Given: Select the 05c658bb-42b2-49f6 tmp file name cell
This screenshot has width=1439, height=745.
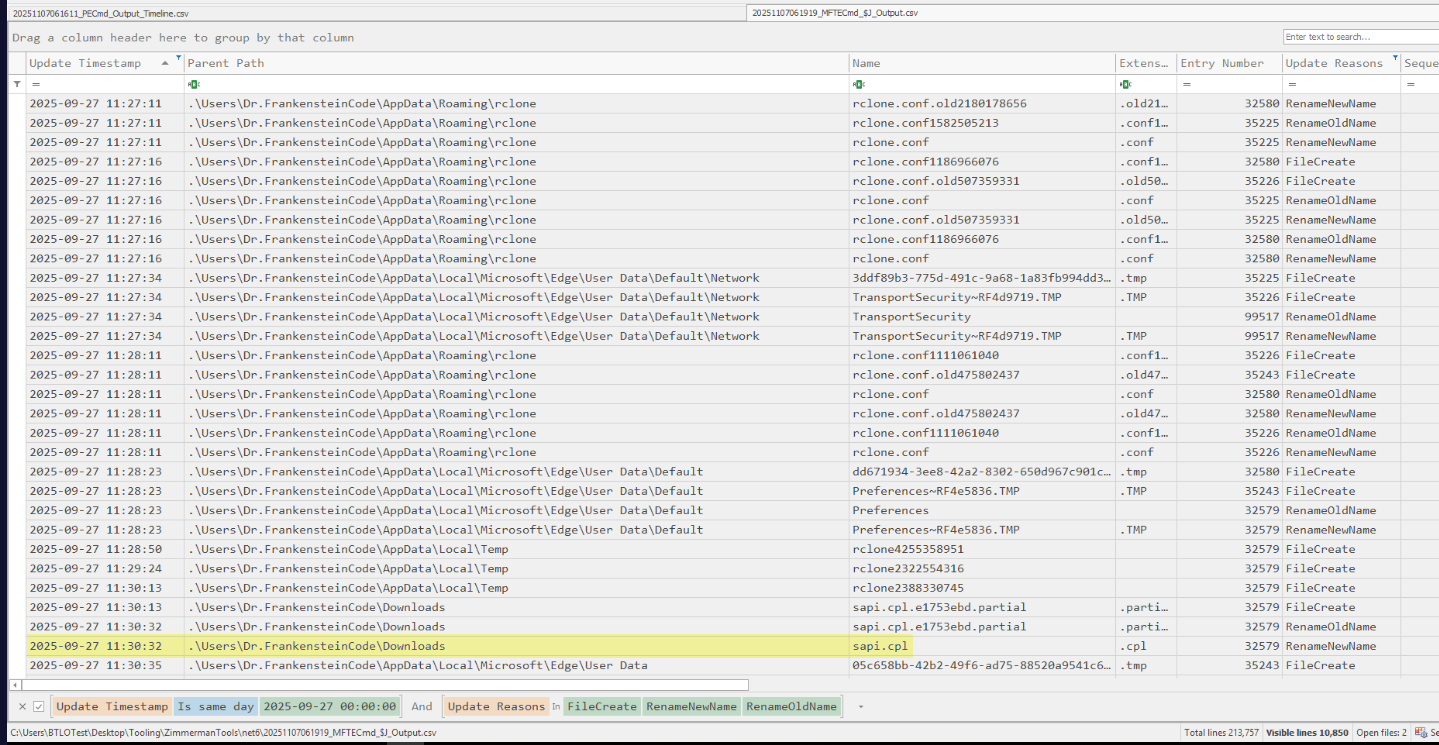Looking at the screenshot, I should pyautogui.click(x=983, y=665).
